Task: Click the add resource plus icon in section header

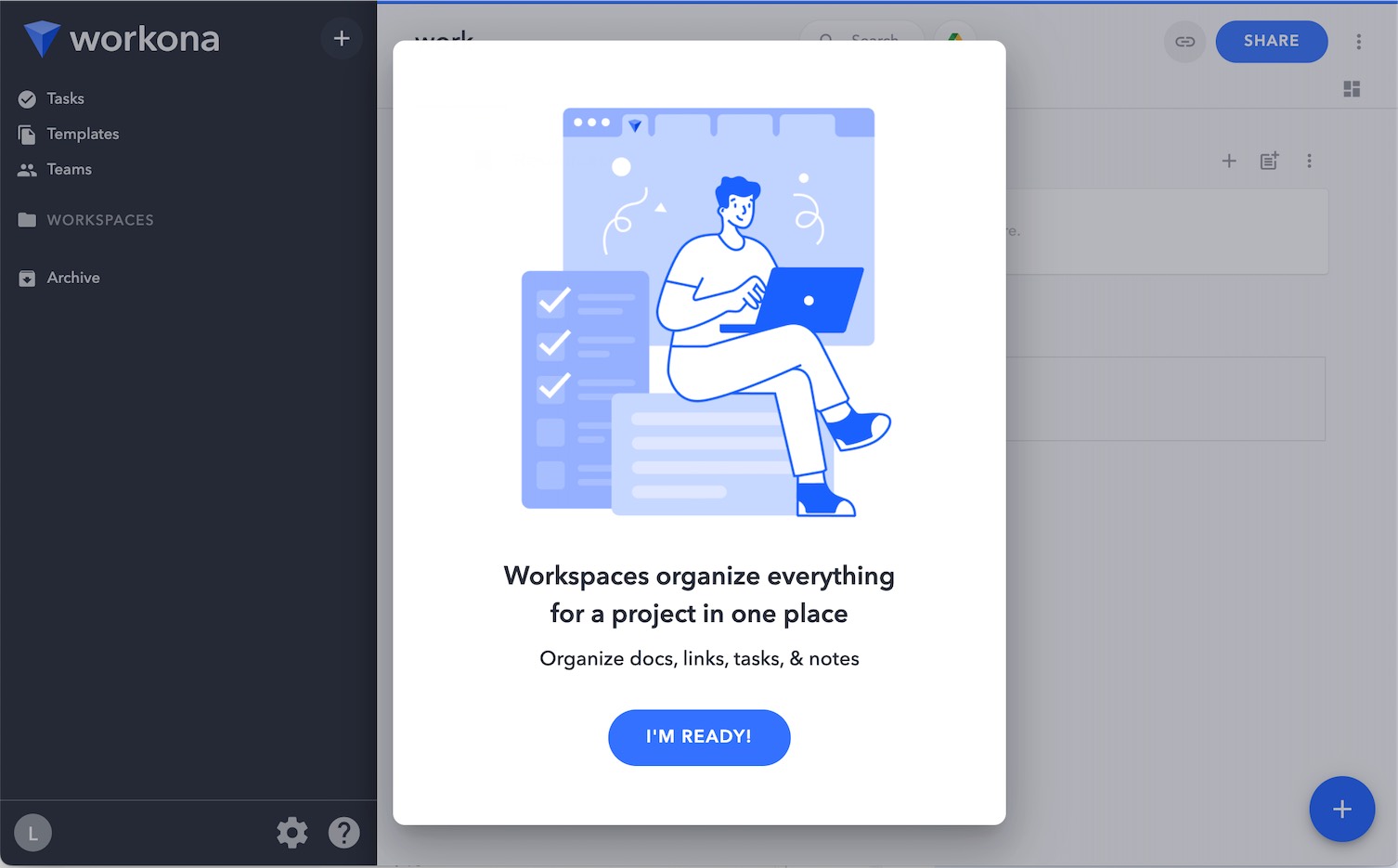Action: 1229,162
